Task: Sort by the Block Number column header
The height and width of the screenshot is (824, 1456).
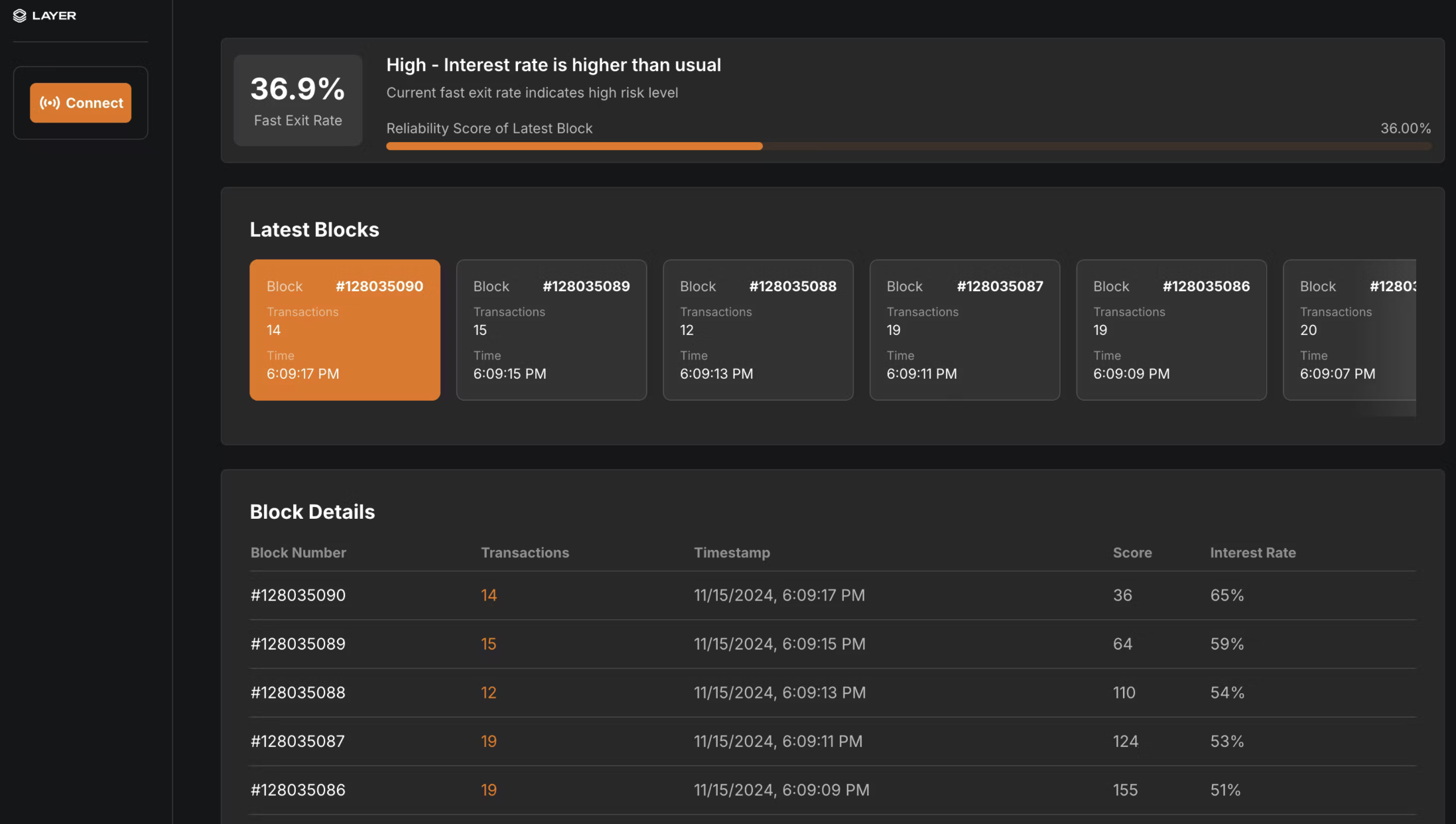Action: (x=298, y=553)
